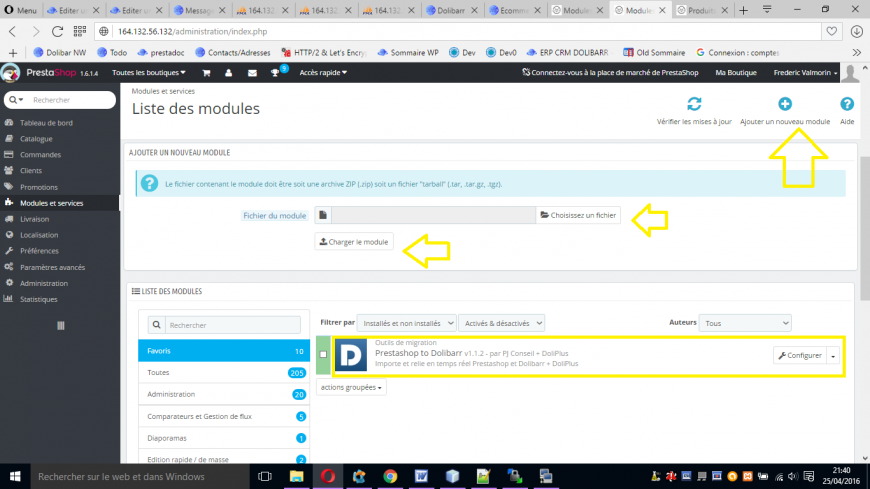
Task: Click the Task View icon on taskbar
Action: click(265, 476)
